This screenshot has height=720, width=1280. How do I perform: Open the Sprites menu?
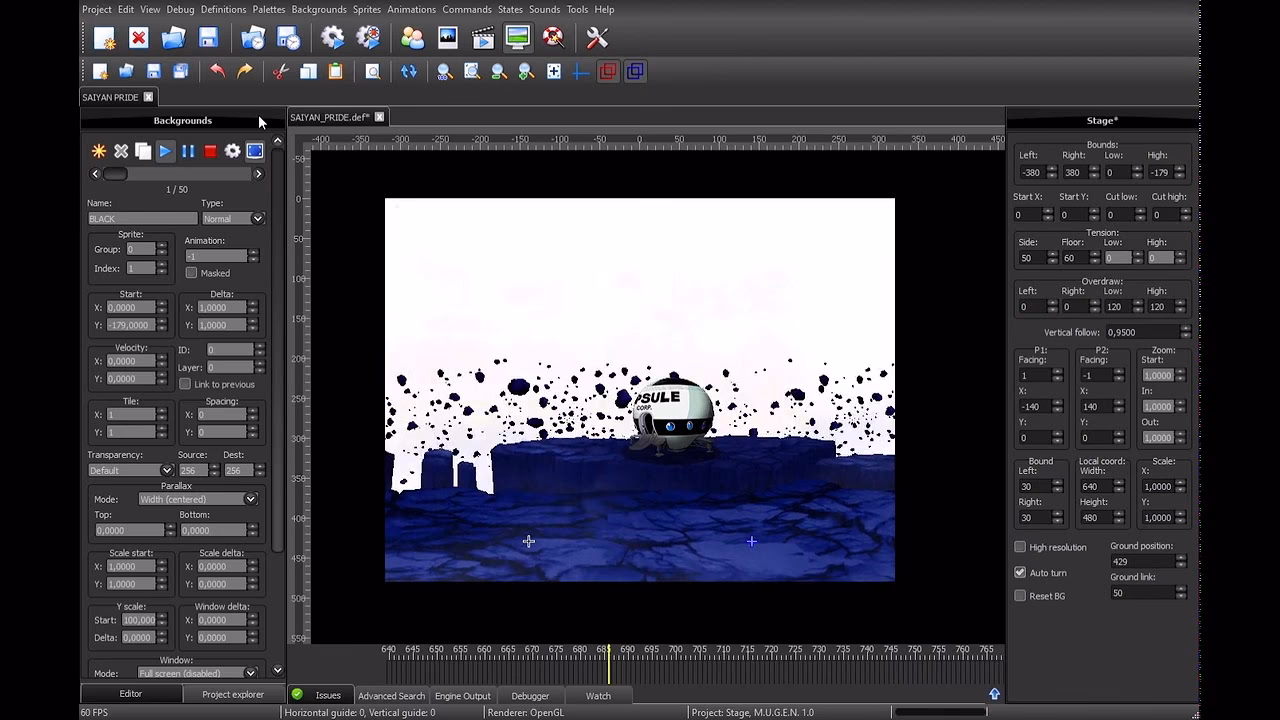click(x=367, y=9)
